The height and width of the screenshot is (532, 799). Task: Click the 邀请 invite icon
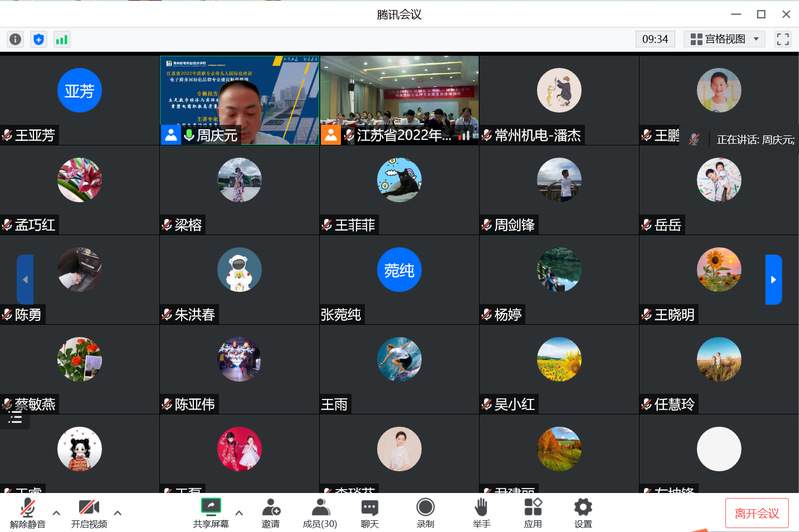tap(271, 512)
